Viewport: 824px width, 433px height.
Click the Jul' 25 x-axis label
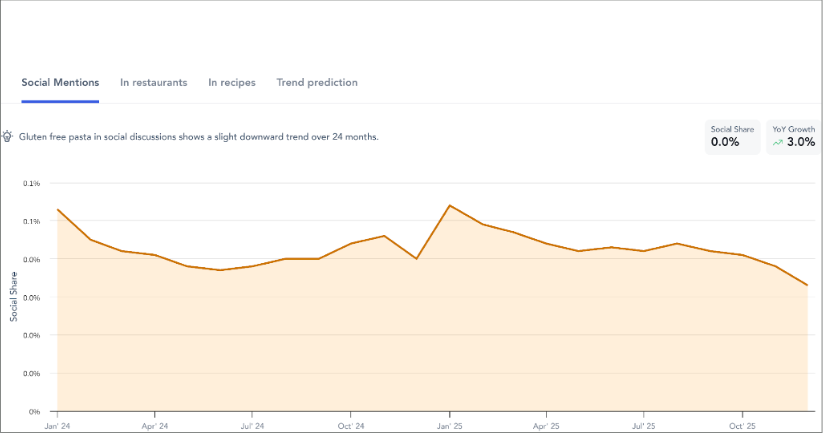(x=644, y=424)
